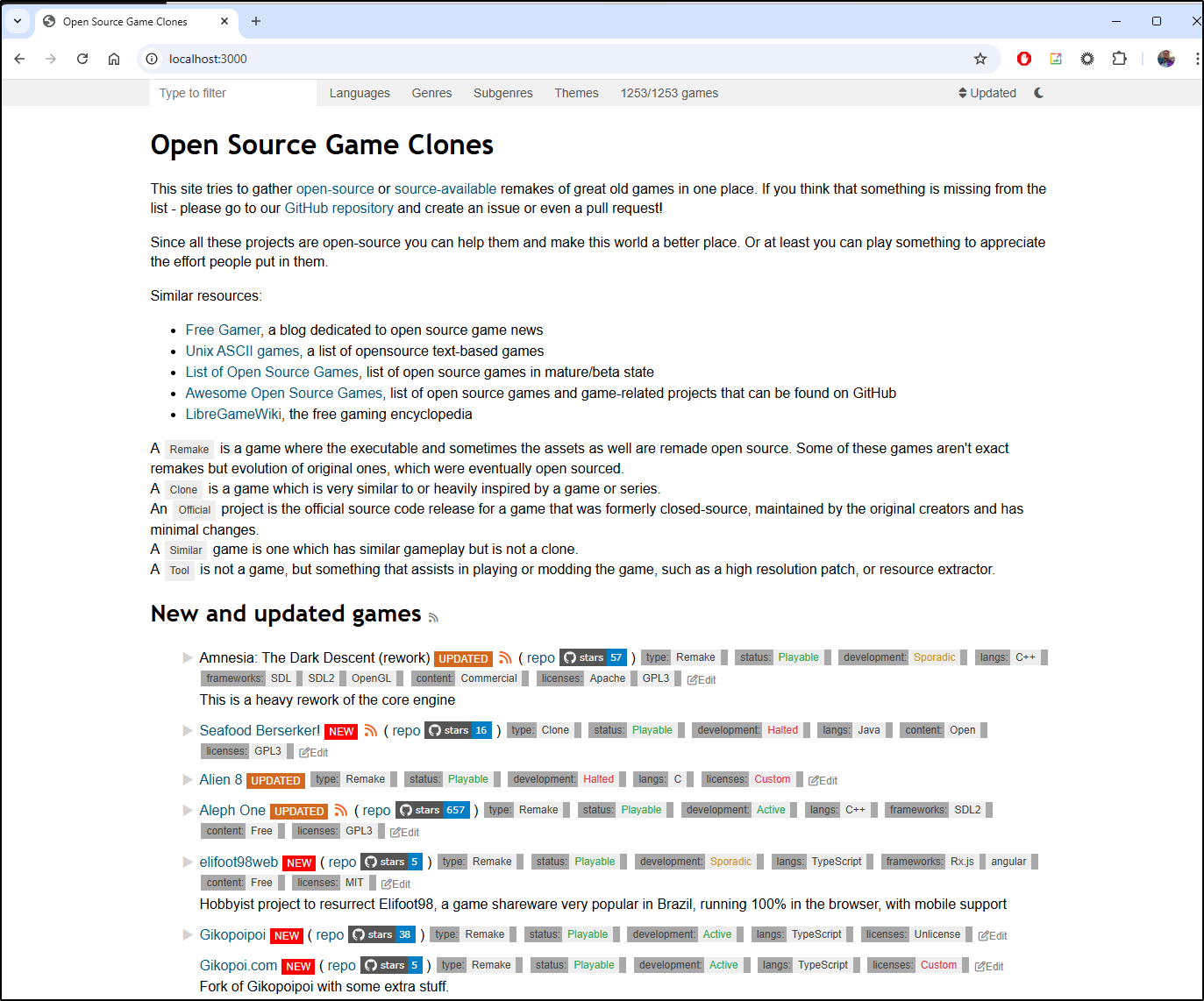Screen dimensions: 1204x1001
Task: Expand the Aleph One details
Action: [x=188, y=810]
